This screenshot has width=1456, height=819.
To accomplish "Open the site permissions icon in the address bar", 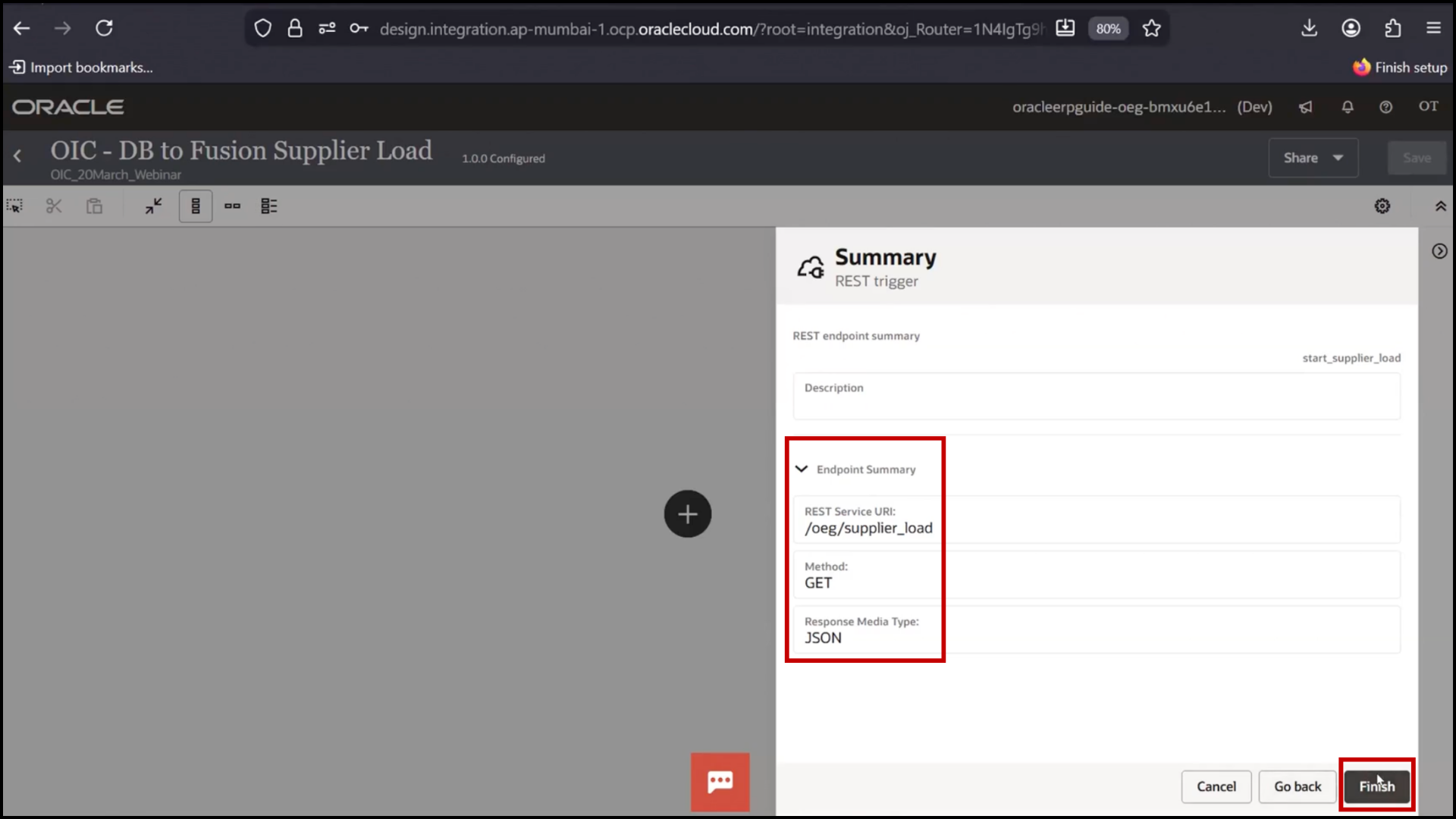I will click(x=327, y=29).
